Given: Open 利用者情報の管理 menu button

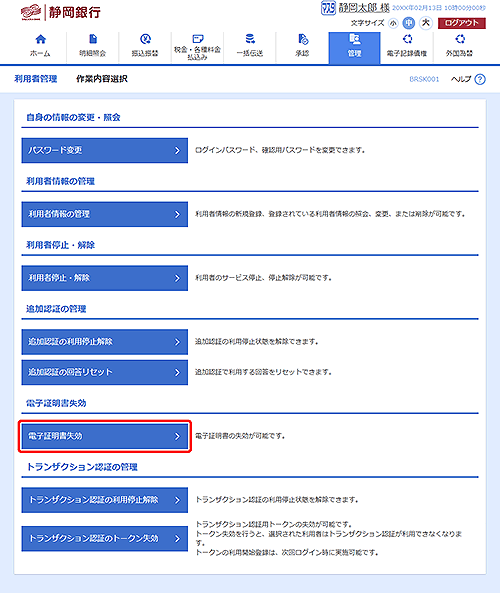Looking at the screenshot, I should (x=105, y=214).
